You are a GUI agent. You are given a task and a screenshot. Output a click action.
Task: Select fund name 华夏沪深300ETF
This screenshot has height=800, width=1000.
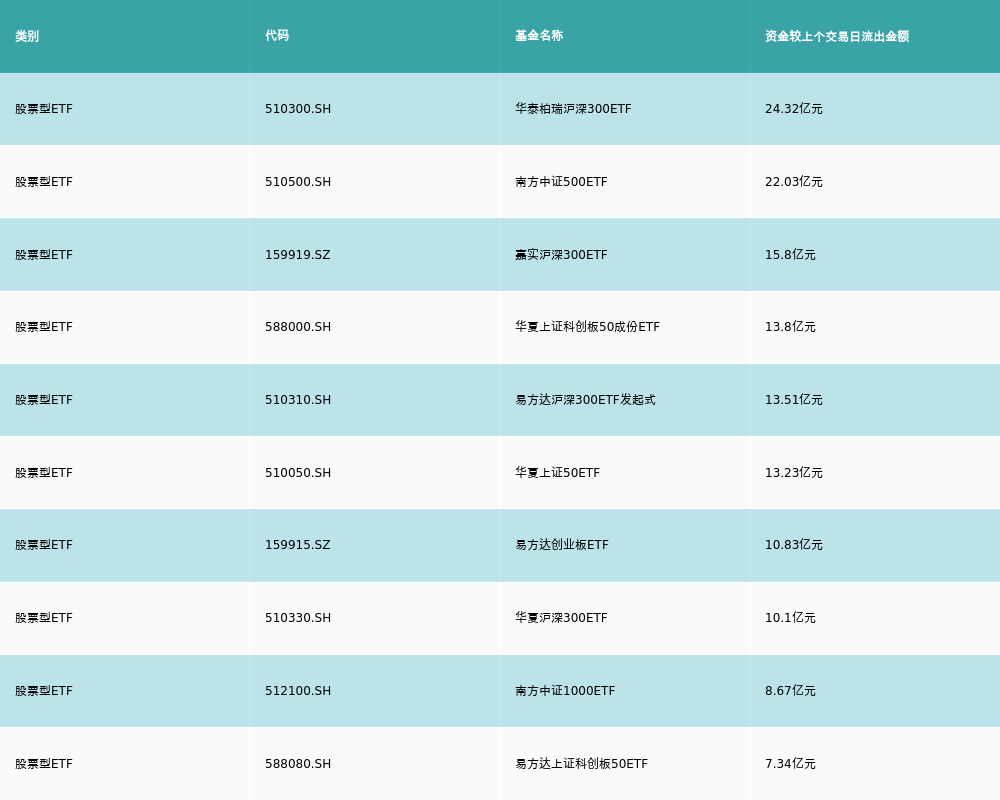(x=561, y=618)
